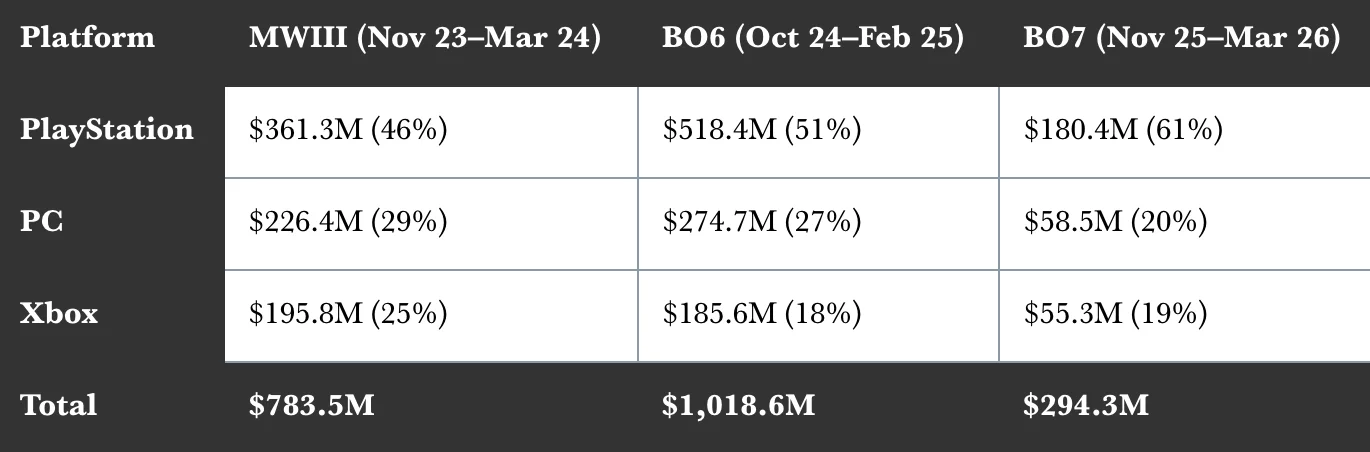This screenshot has width=1370, height=452.
Task: Select the $294.3M total cell
Action: pos(1086,405)
